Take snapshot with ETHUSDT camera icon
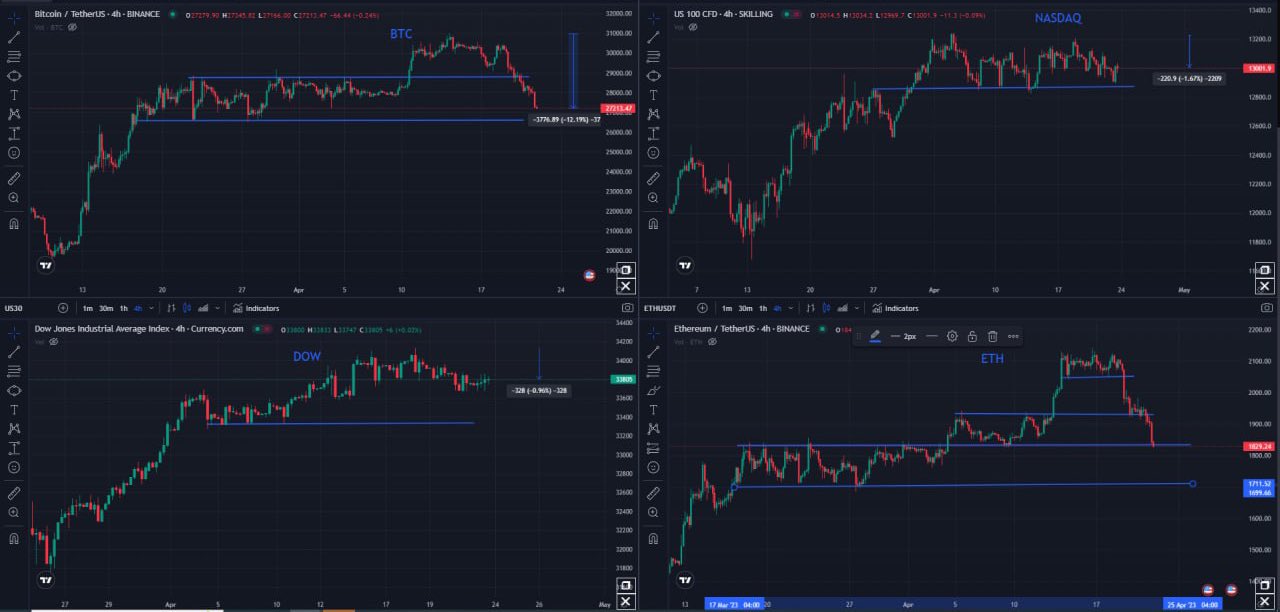This screenshot has height=612, width=1280. tap(1266, 308)
